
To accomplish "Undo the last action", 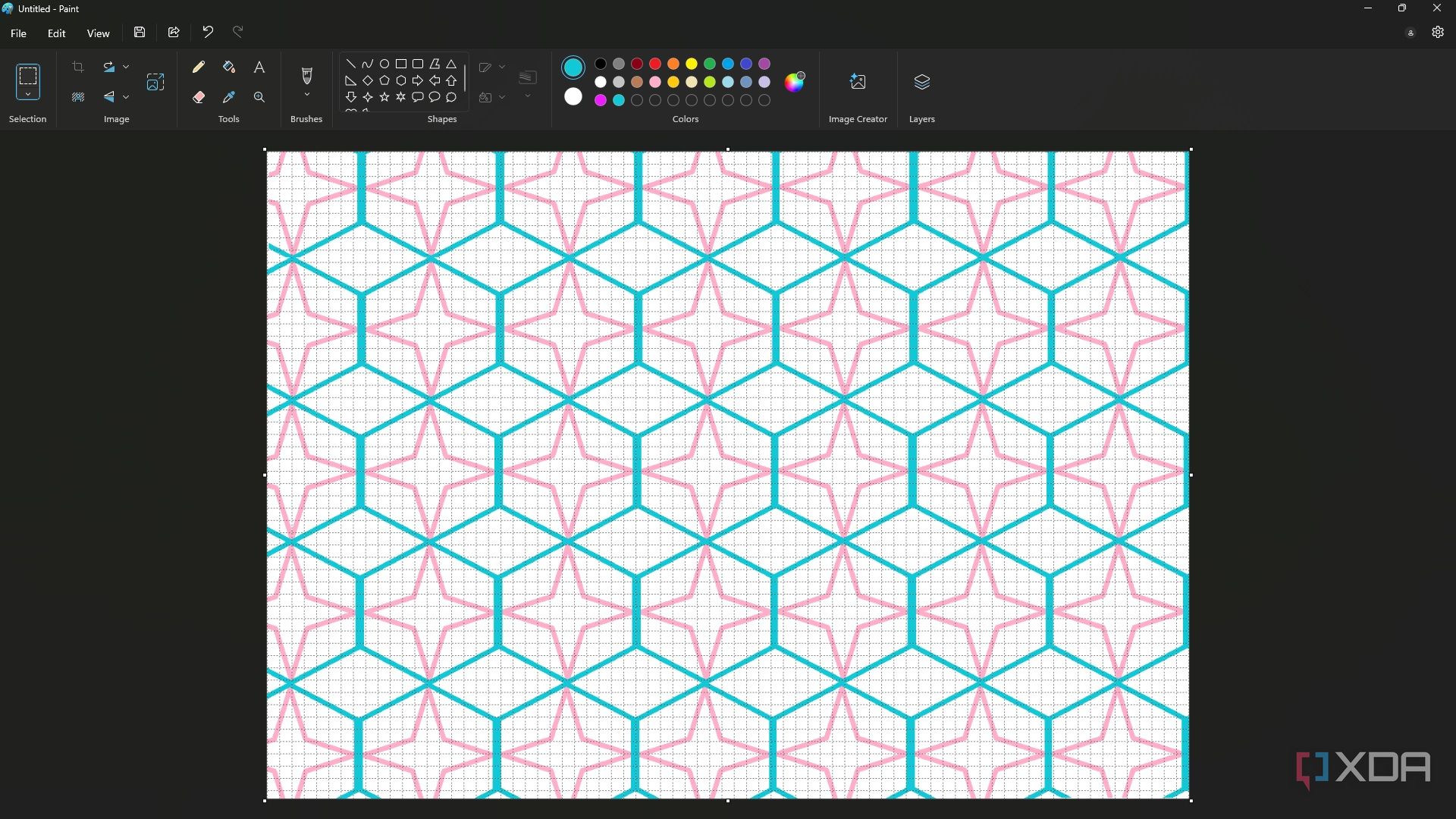I will 208,32.
